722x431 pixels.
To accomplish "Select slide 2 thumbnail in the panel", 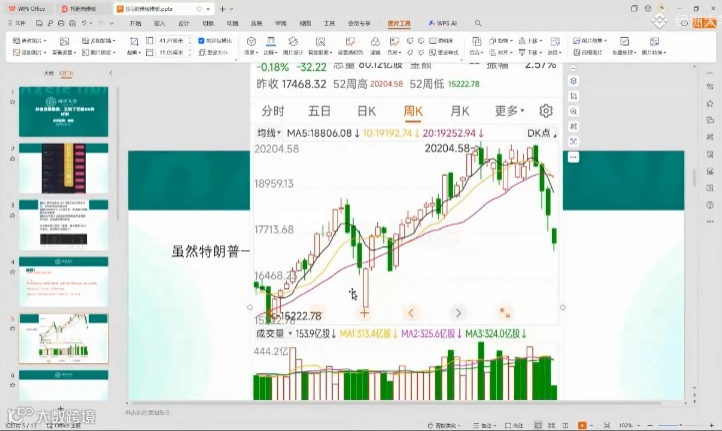I will point(64,168).
